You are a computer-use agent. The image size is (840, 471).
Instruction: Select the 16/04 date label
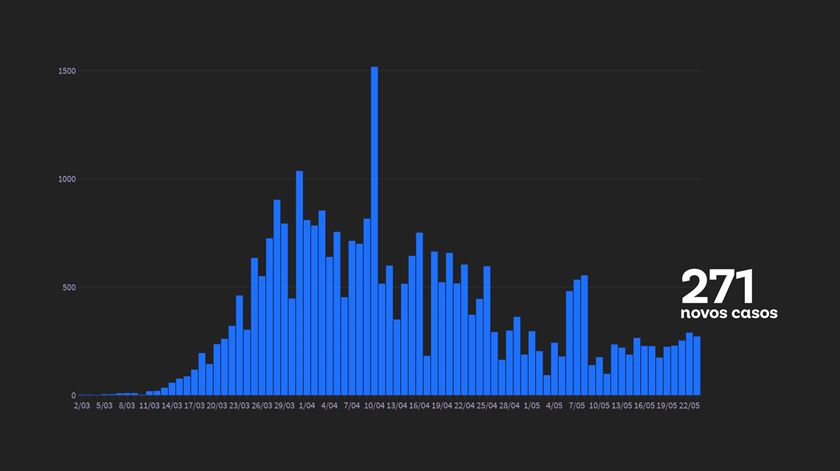(419, 406)
